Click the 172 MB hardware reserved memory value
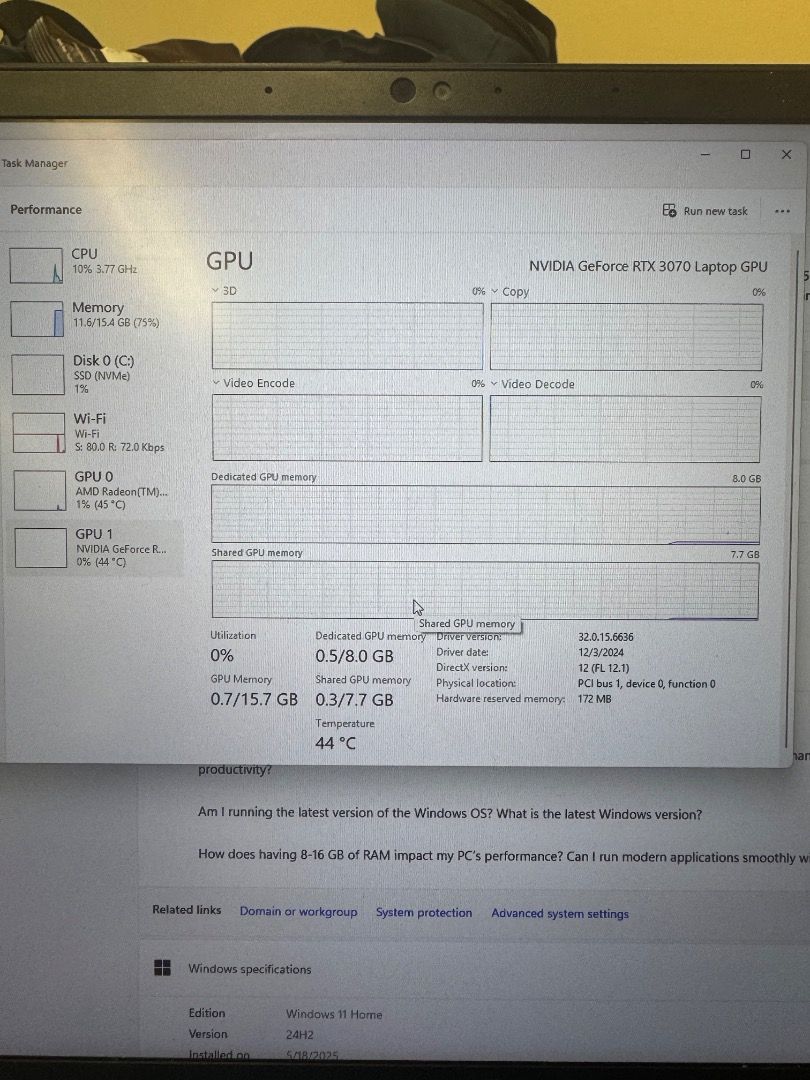Image resolution: width=810 pixels, height=1080 pixels. click(x=594, y=699)
